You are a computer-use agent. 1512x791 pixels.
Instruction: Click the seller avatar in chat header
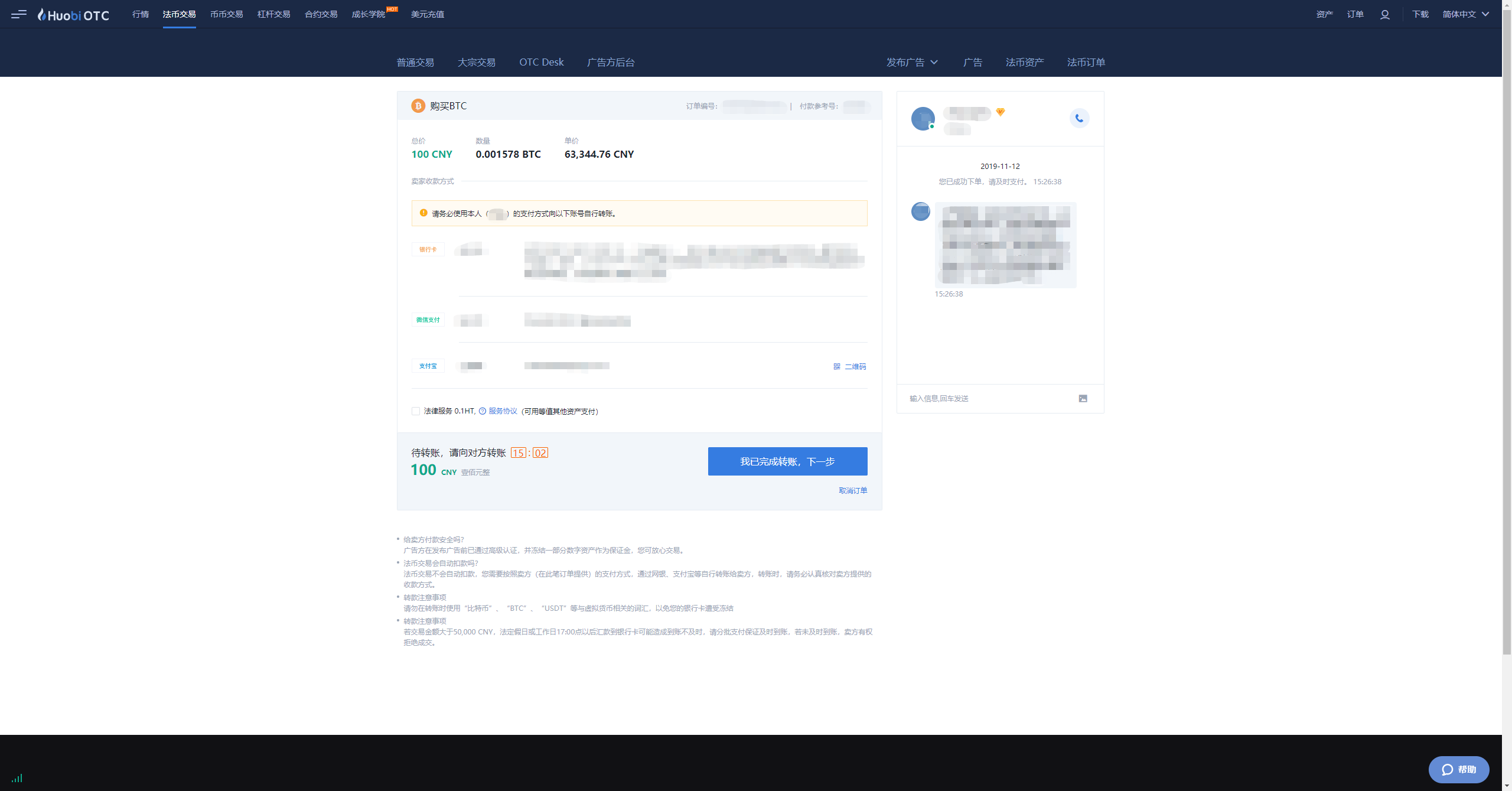[x=923, y=119]
